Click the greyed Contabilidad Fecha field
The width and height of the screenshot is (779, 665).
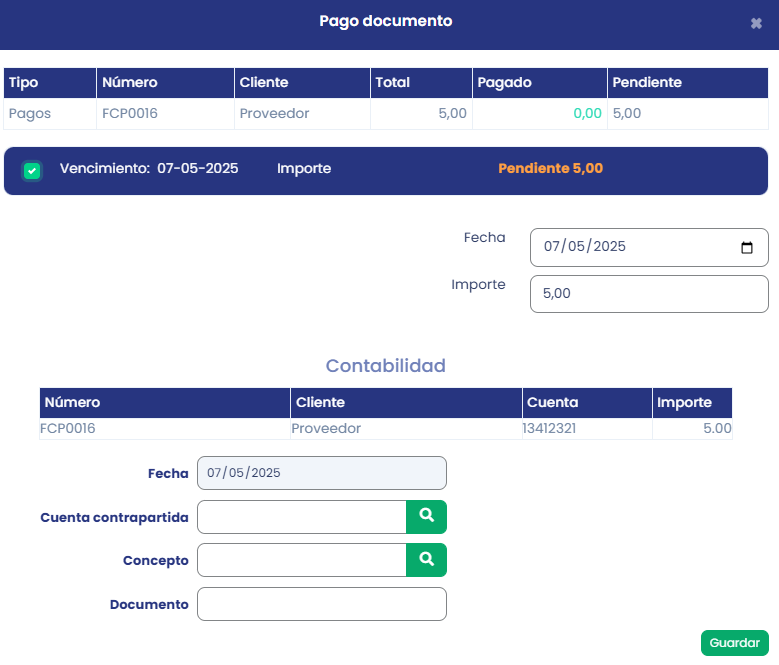click(x=321, y=473)
